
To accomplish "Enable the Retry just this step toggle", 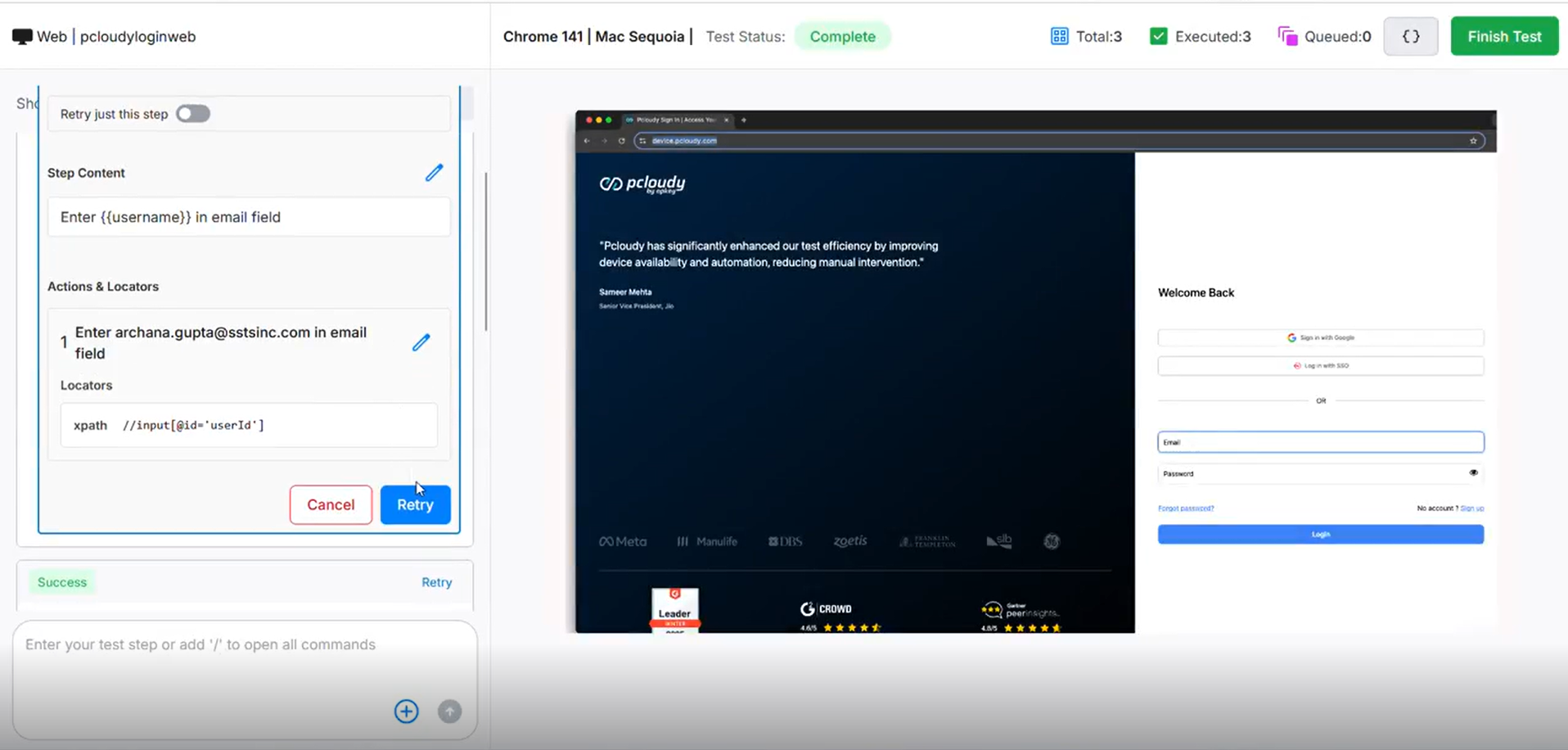I will click(193, 114).
